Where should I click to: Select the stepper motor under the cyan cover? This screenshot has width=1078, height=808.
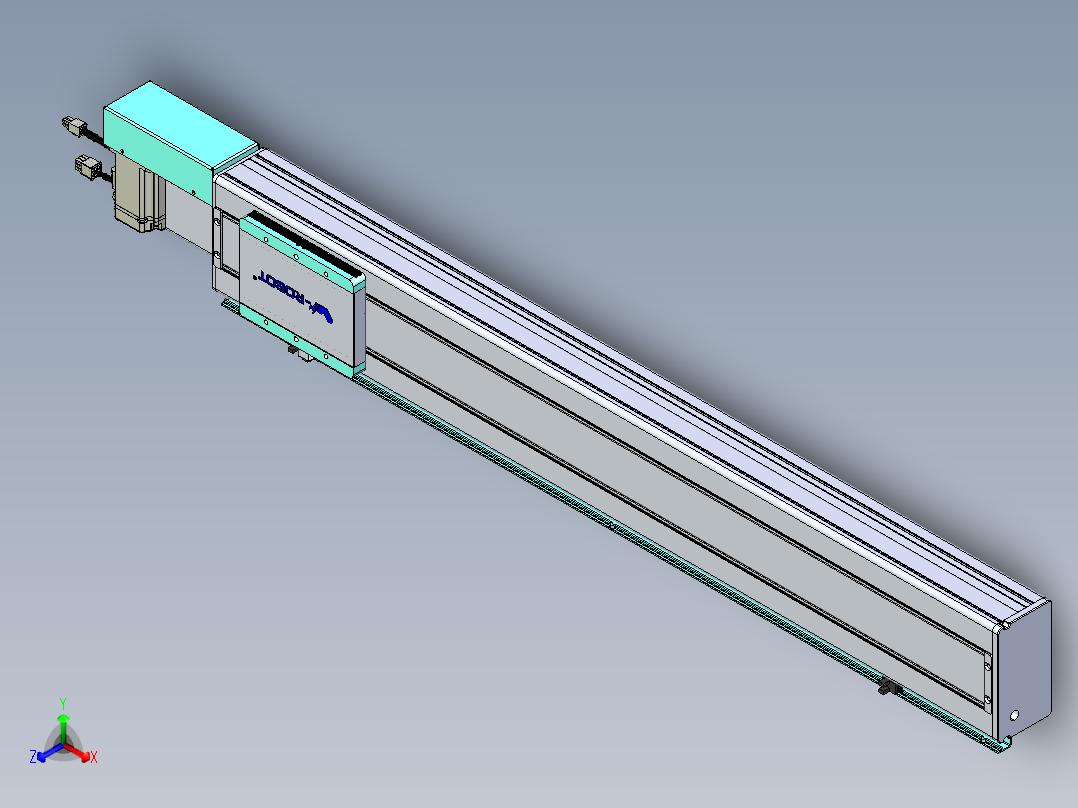click(140, 195)
